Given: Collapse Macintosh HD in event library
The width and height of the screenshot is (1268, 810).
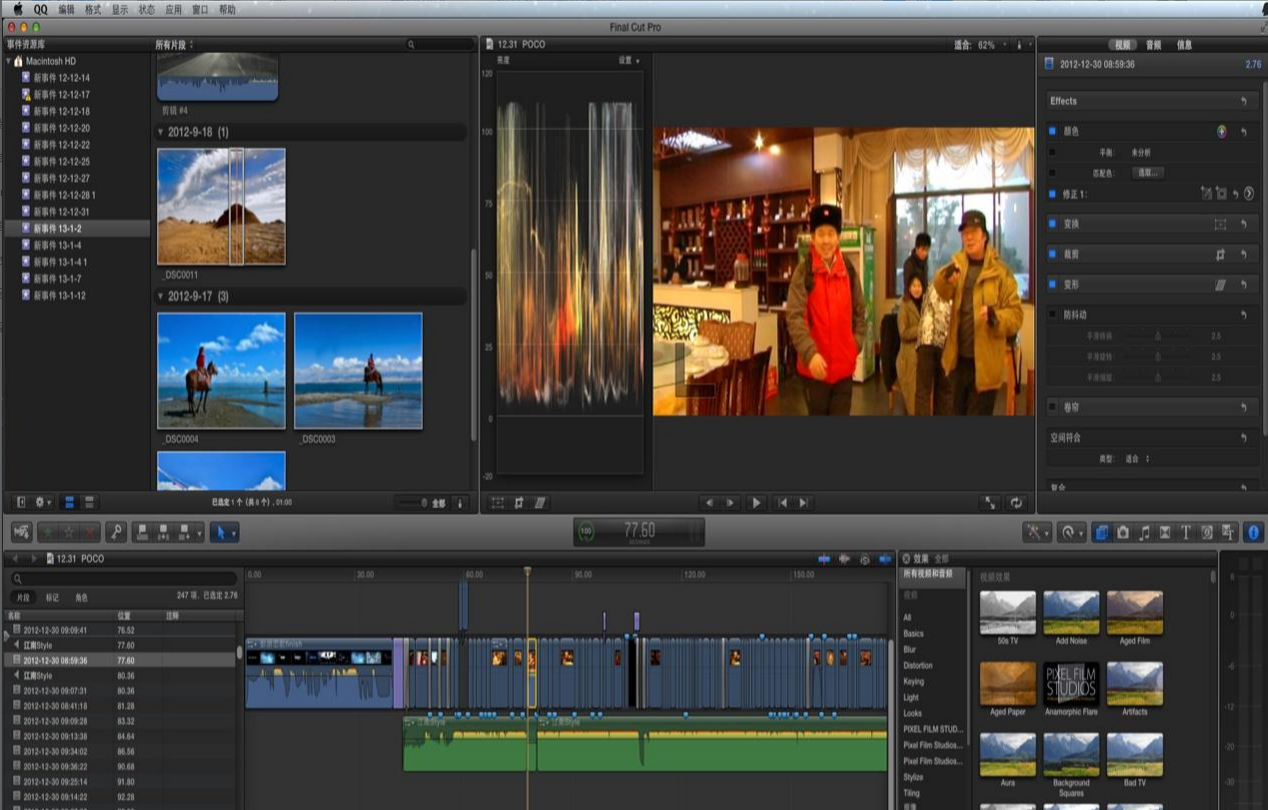Looking at the screenshot, I should coord(8,61).
